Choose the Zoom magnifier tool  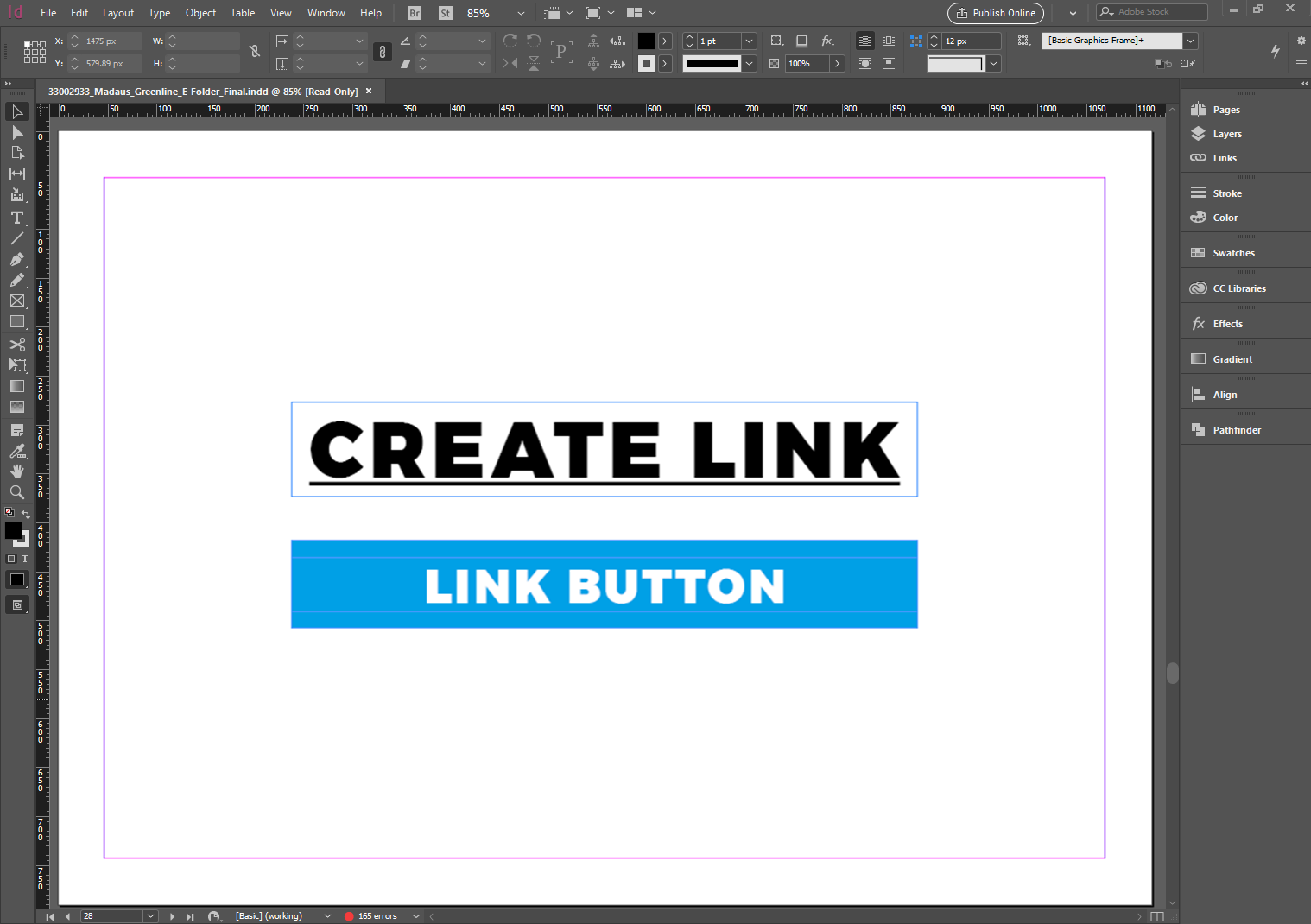pyautogui.click(x=16, y=492)
